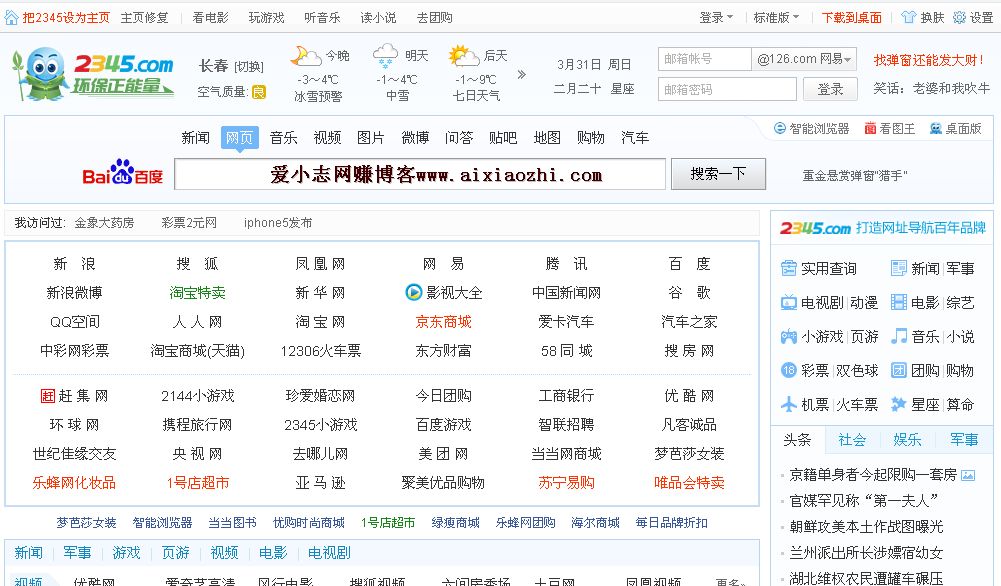Open 12306火车票 link

pos(320,350)
